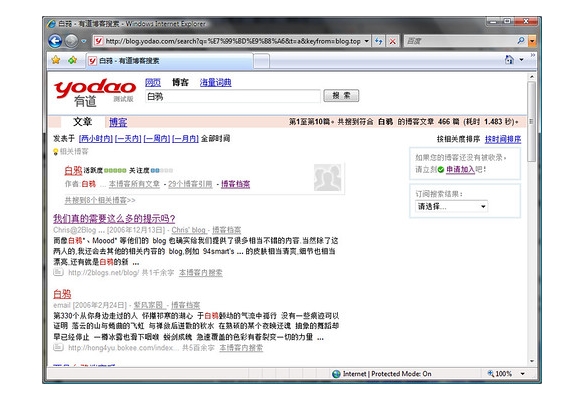Open 本博客内搜索 under 2blogs.net result
Image resolution: width=585 pixels, height=400 pixels.
point(201,273)
